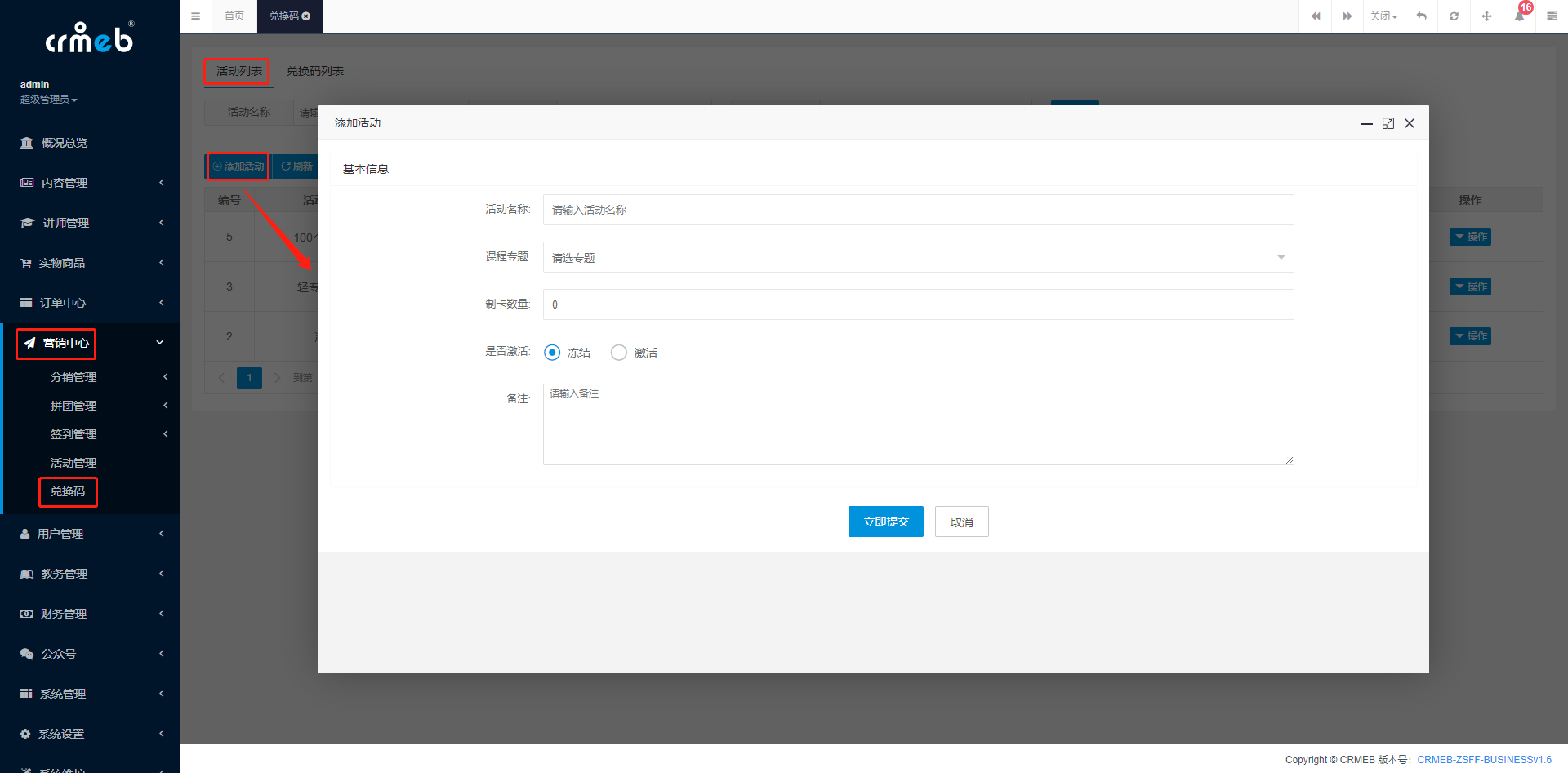Click the 立即提交 submit button
Screen dimensions: 1568x773
885,522
